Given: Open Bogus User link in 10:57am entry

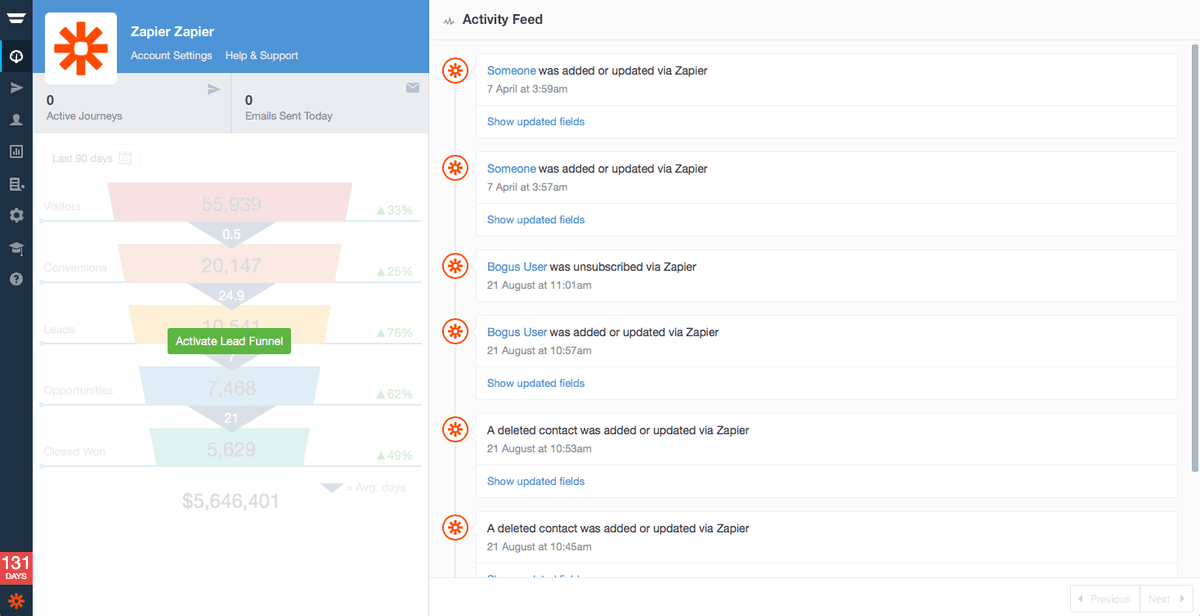Looking at the screenshot, I should [517, 332].
